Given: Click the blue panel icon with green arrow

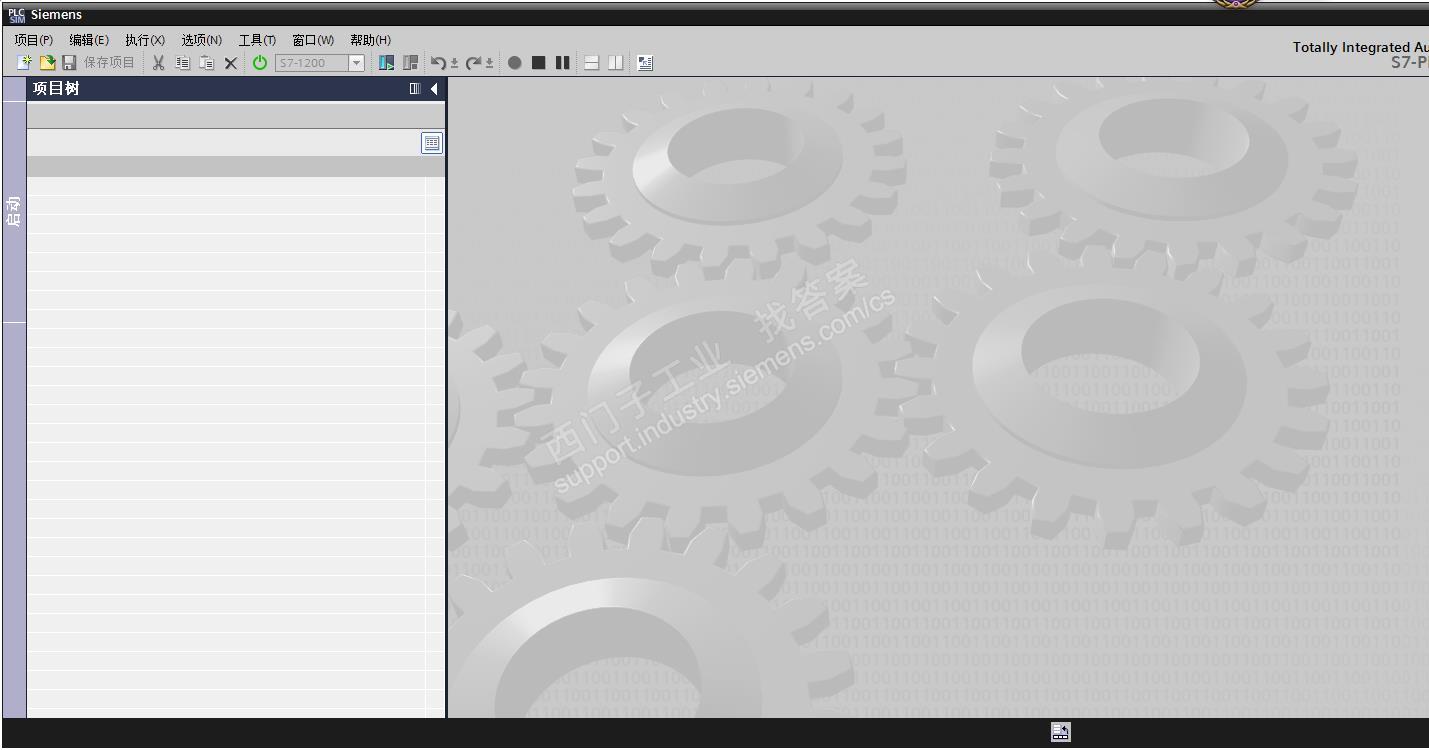Looking at the screenshot, I should pyautogui.click(x=386, y=63).
